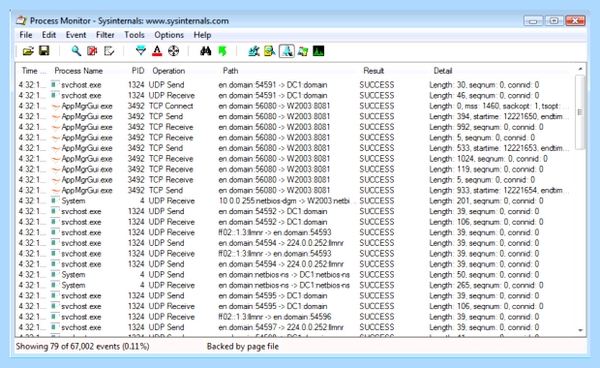The height and width of the screenshot is (368, 600).
Task: Click the Open log file icon
Action: coord(28,51)
